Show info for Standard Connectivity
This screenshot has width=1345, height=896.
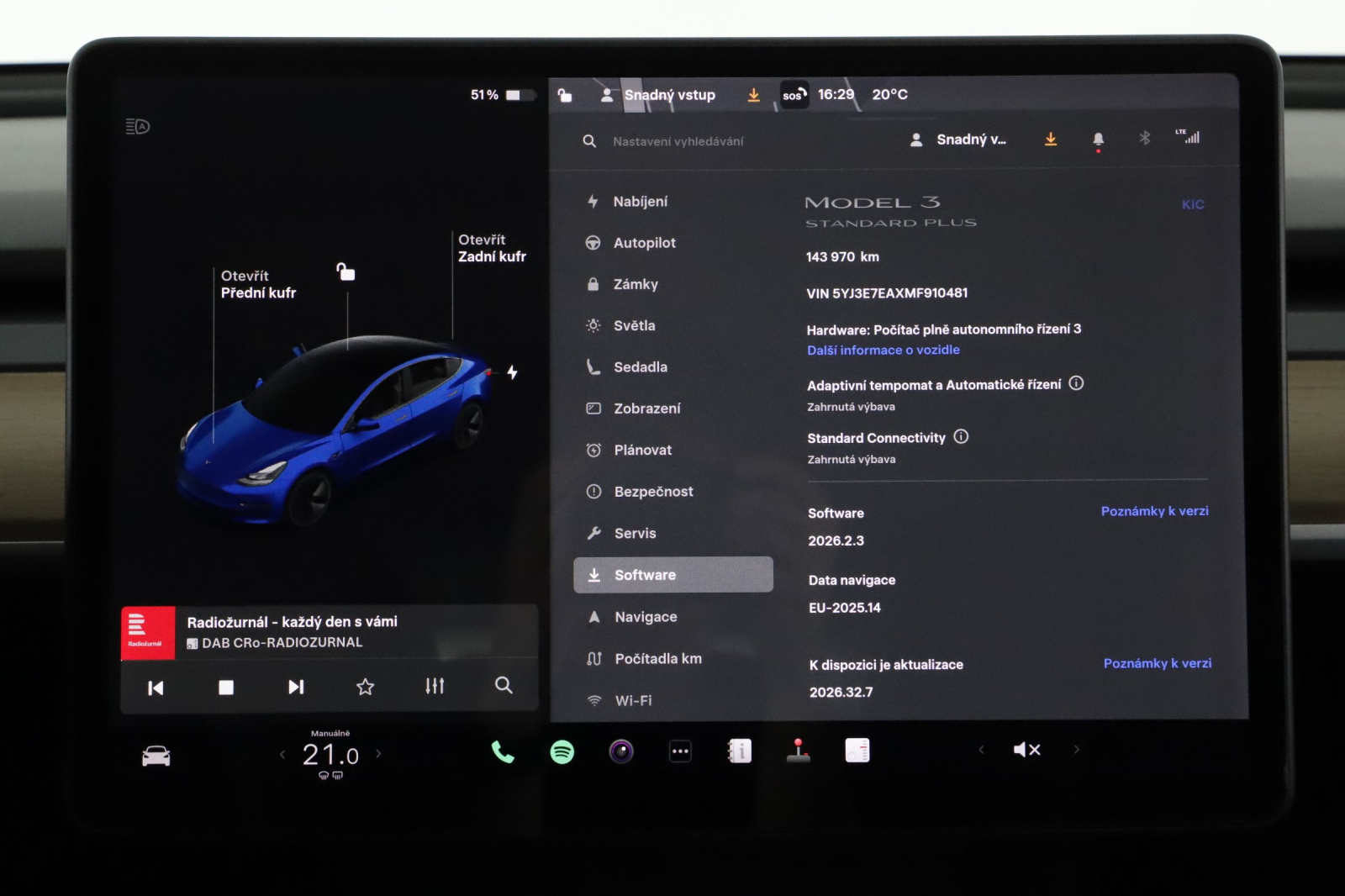pyautogui.click(x=961, y=436)
